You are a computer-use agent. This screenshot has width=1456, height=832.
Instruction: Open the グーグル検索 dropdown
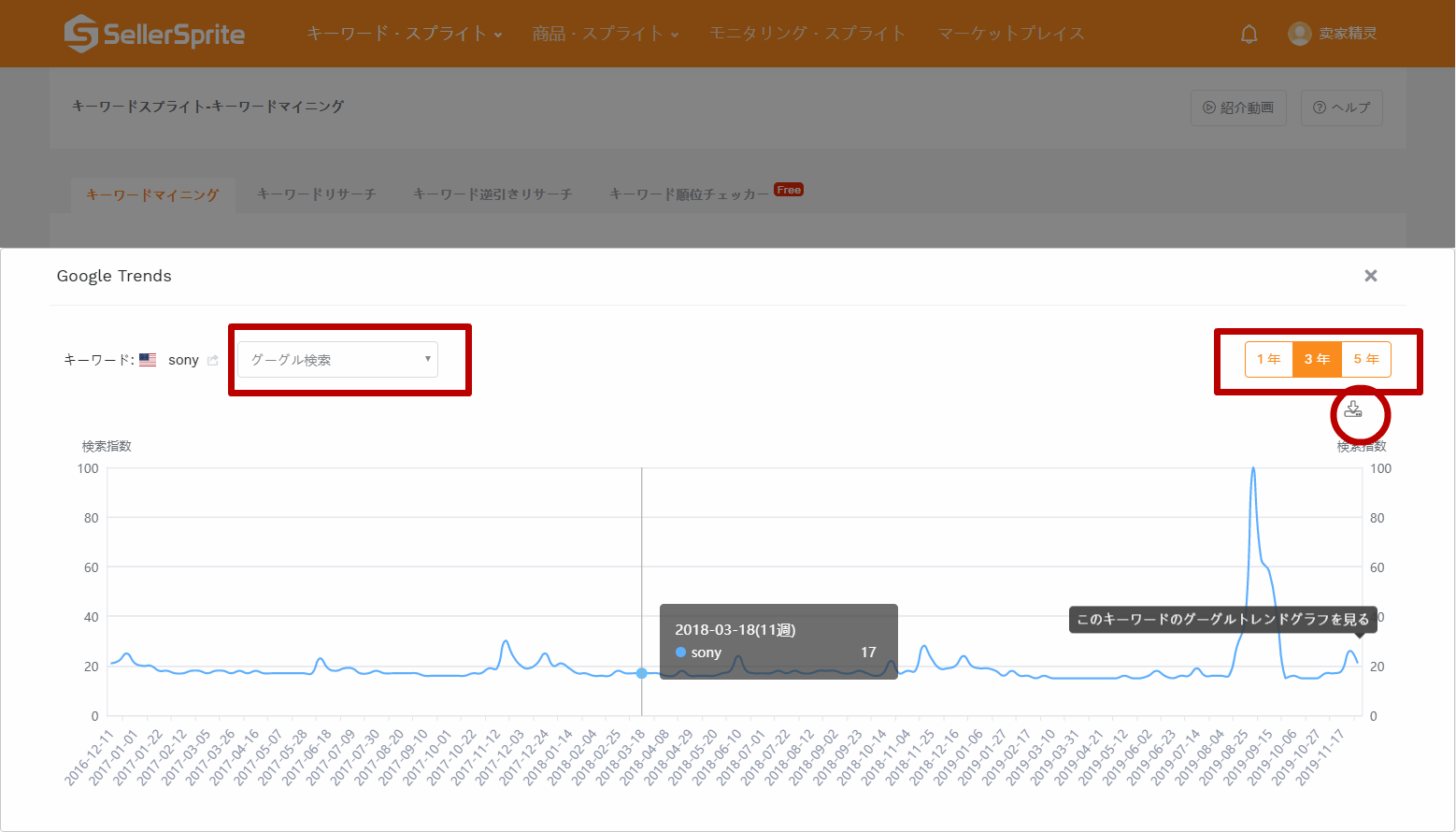(337, 360)
